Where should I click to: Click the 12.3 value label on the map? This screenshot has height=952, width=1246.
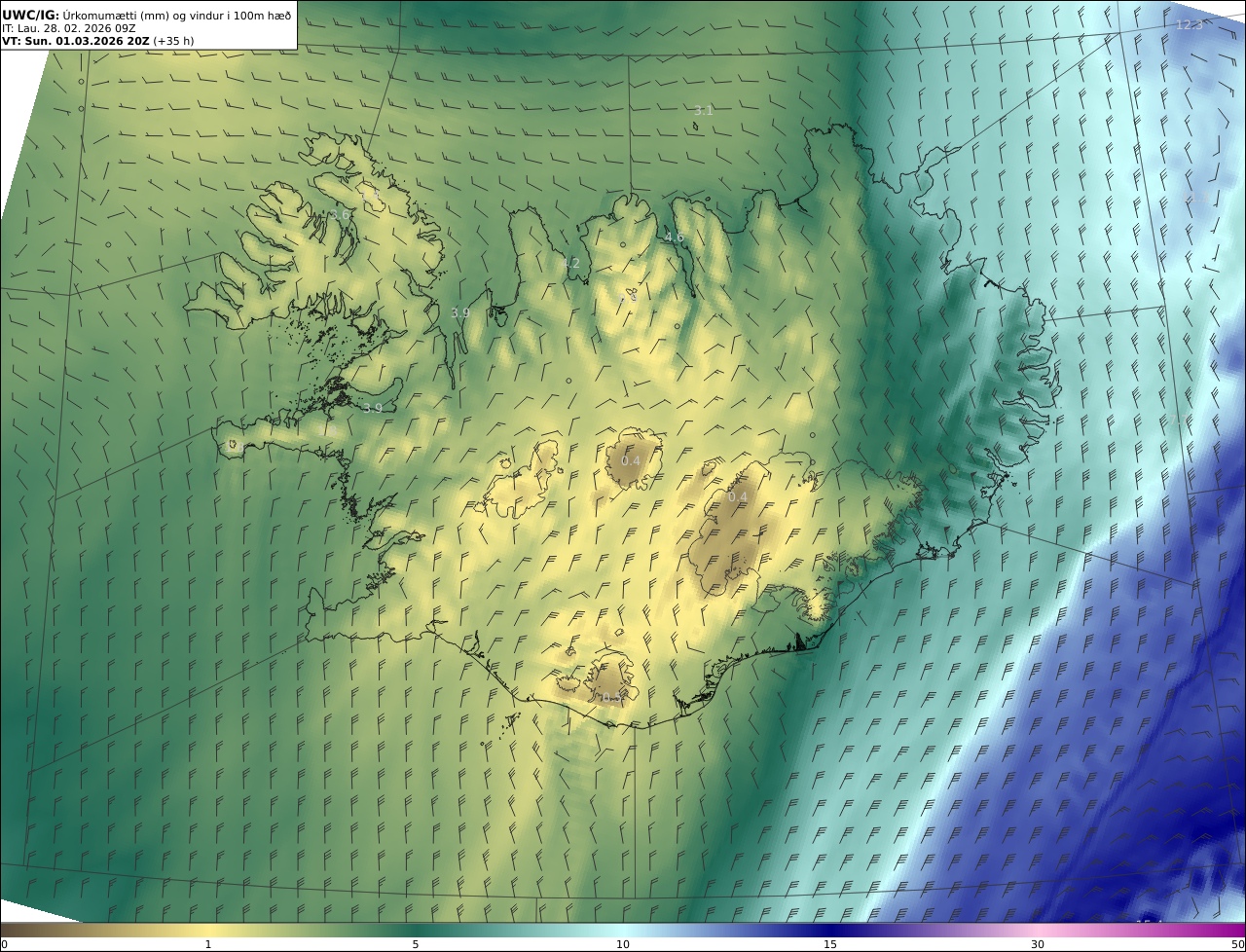click(1190, 24)
